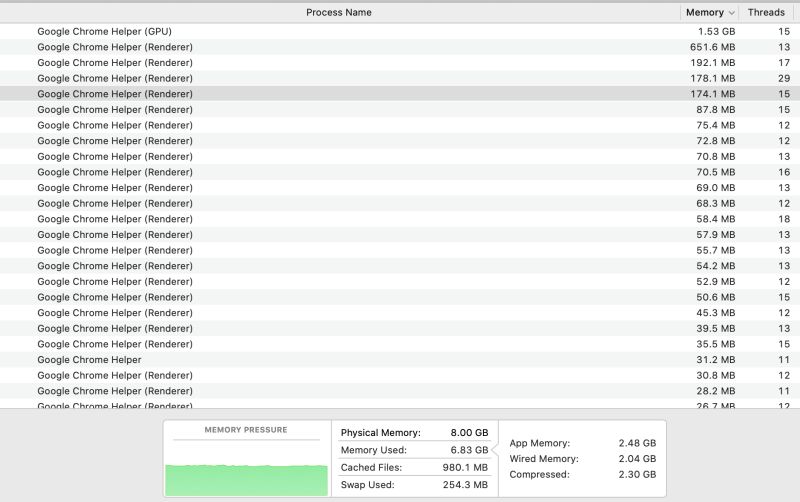
Task: Click the MEMORY PRESSURE heading
Action: click(246, 430)
